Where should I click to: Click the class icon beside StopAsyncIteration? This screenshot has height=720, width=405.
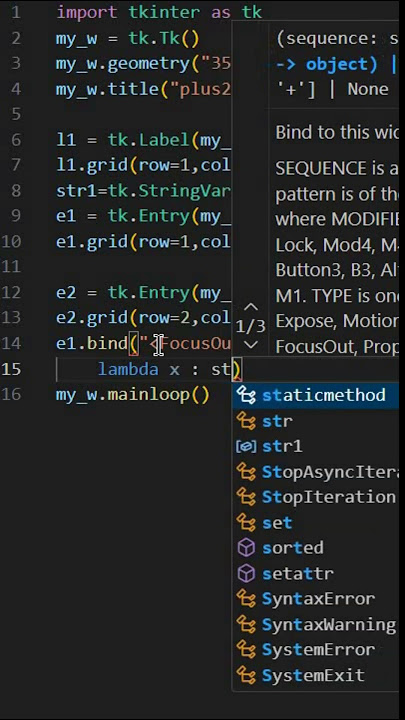pos(246,472)
